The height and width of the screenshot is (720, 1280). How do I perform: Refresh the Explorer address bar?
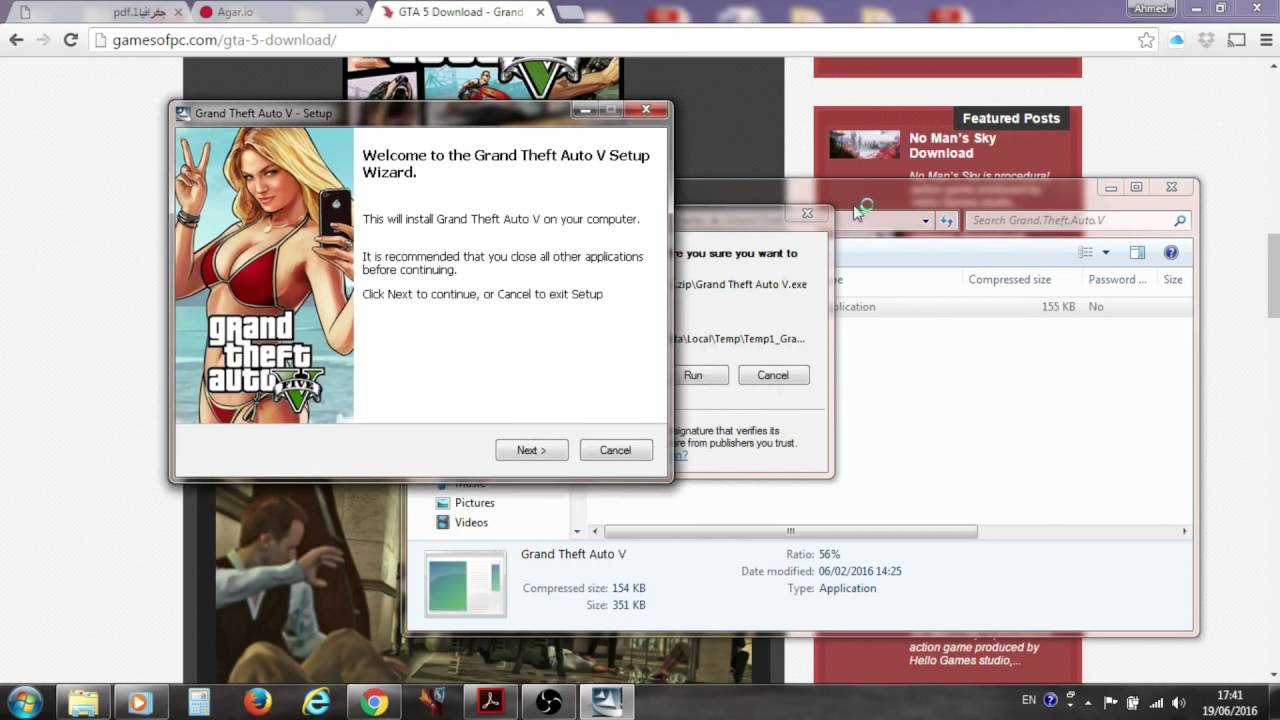click(948, 220)
